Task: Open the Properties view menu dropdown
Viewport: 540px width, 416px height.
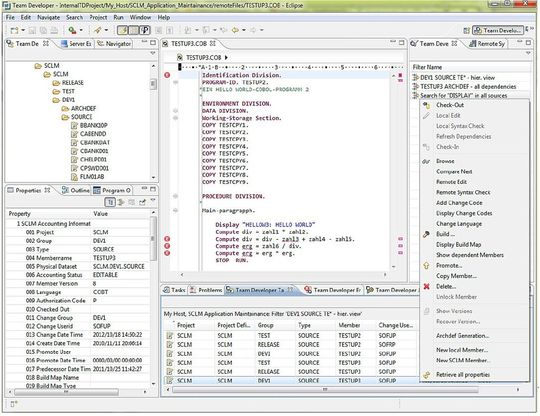Action: 153,201
